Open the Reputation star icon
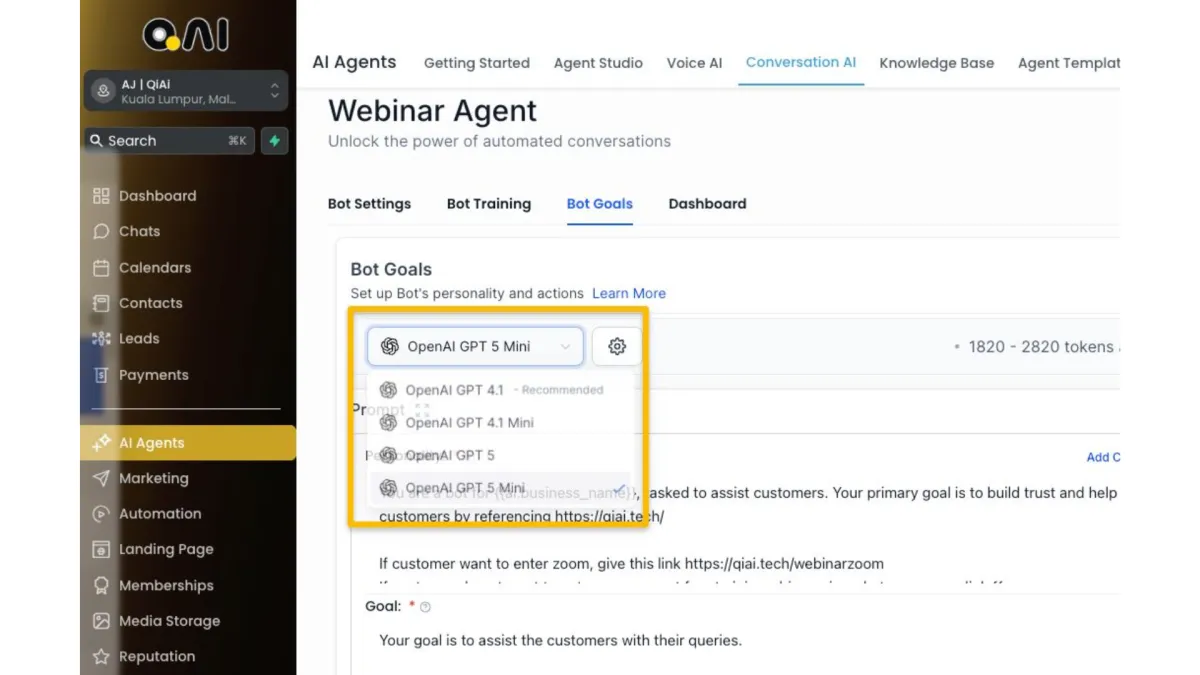 [101, 657]
